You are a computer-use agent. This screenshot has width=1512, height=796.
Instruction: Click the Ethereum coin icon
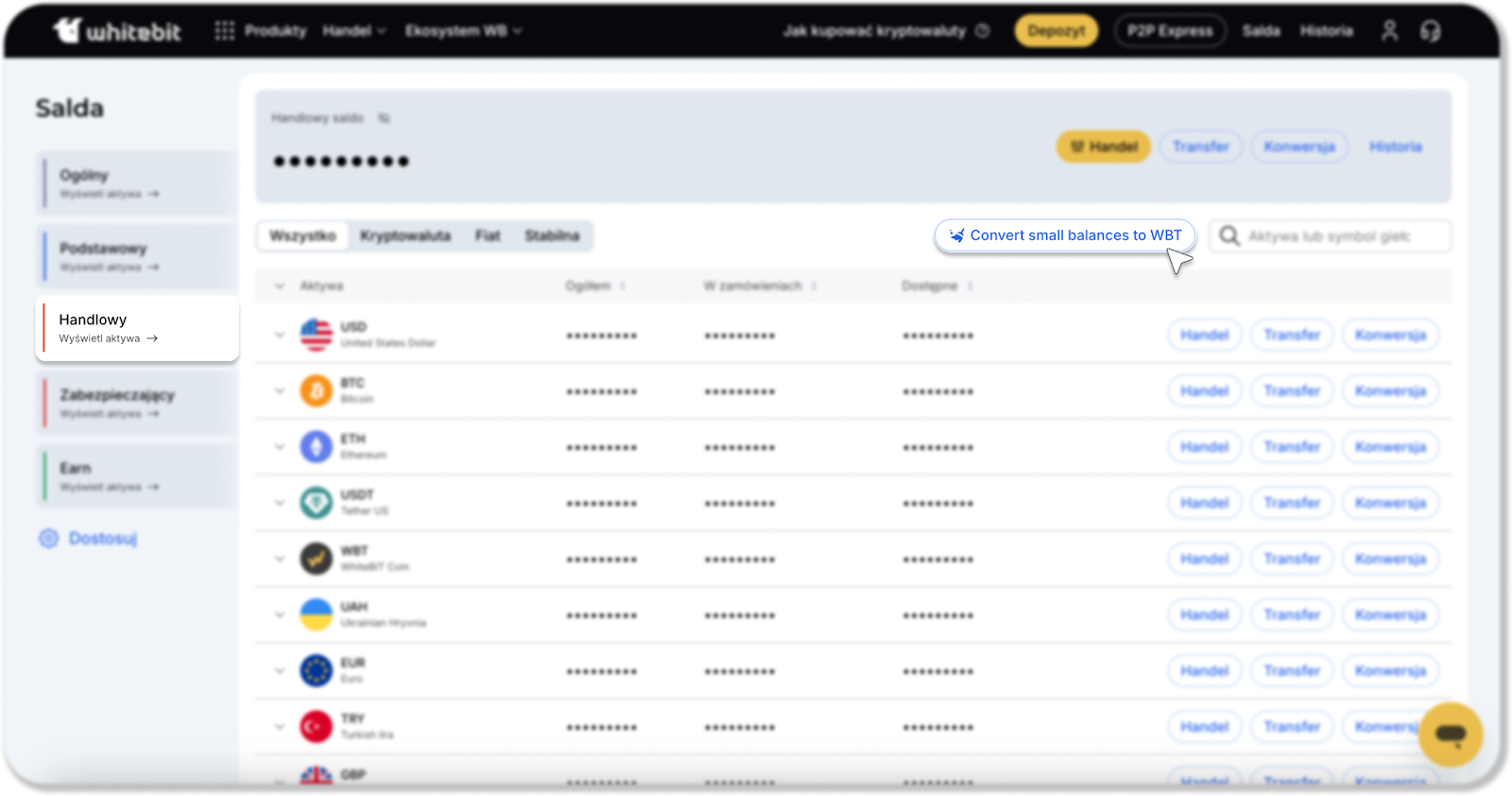pos(316,446)
